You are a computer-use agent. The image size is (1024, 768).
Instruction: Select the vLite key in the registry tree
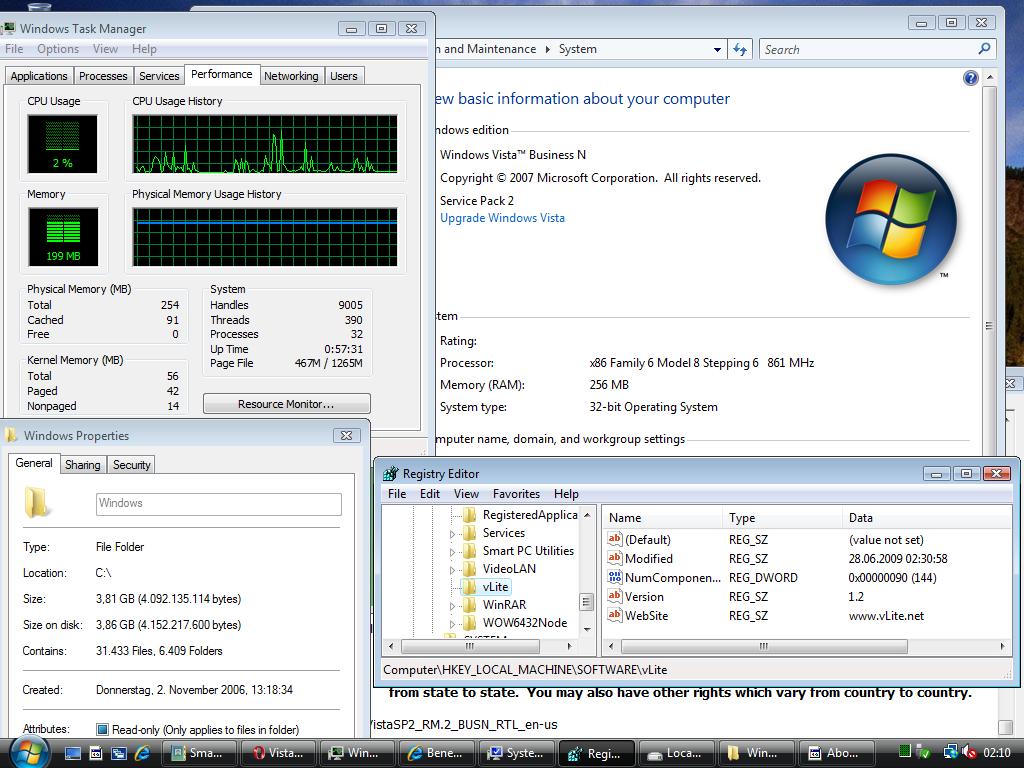[x=496, y=587]
